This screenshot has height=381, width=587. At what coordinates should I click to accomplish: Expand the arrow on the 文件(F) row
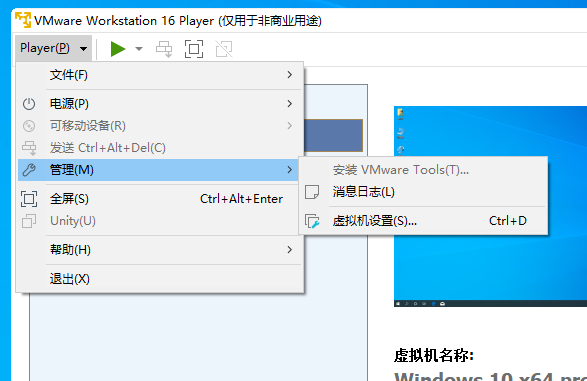coord(289,75)
